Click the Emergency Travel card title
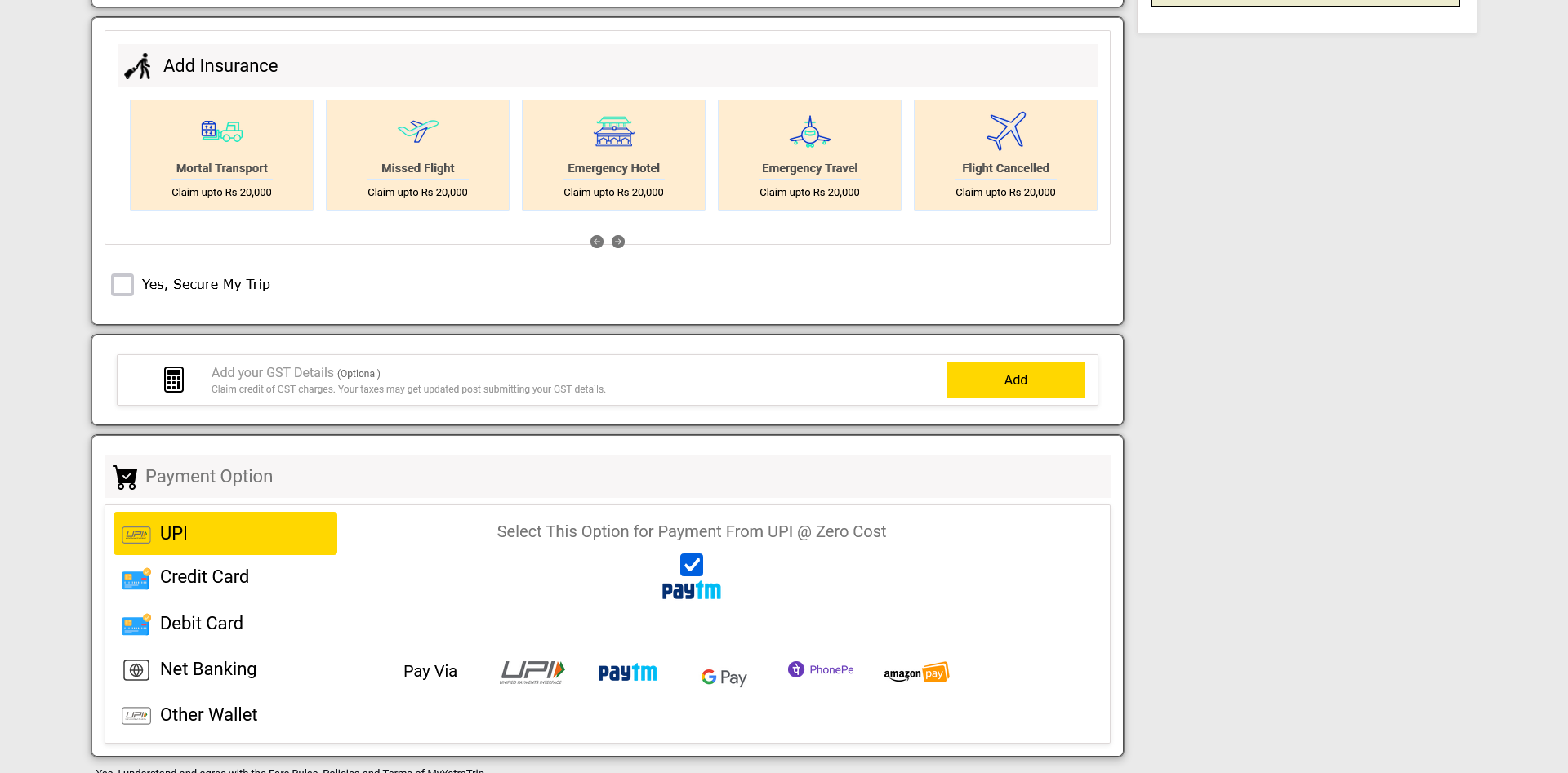Image resolution: width=1568 pixels, height=773 pixels. click(810, 168)
